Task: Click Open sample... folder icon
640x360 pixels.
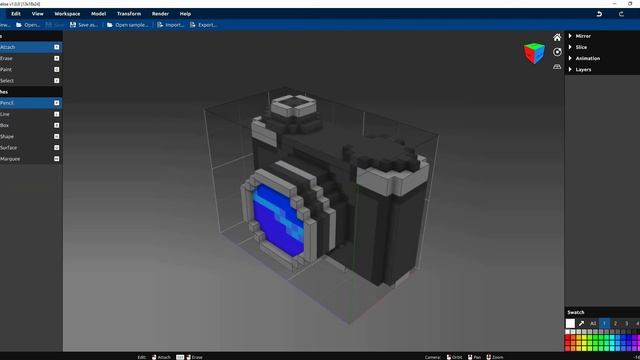Action: [109, 25]
